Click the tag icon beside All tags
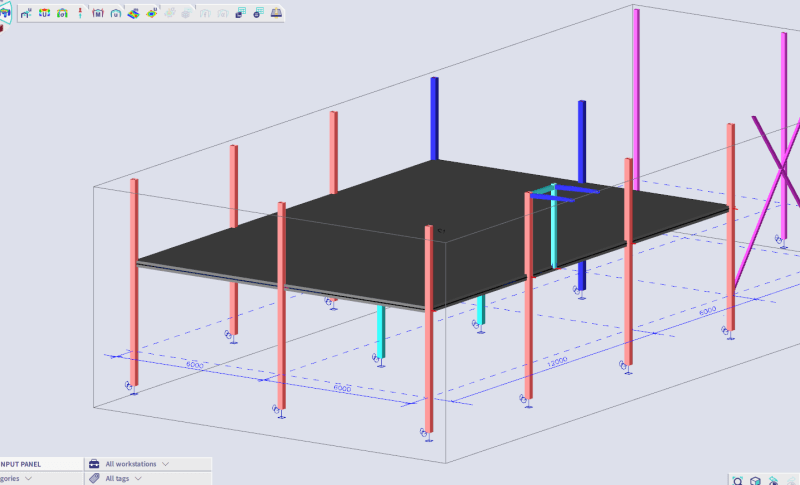 [94, 478]
